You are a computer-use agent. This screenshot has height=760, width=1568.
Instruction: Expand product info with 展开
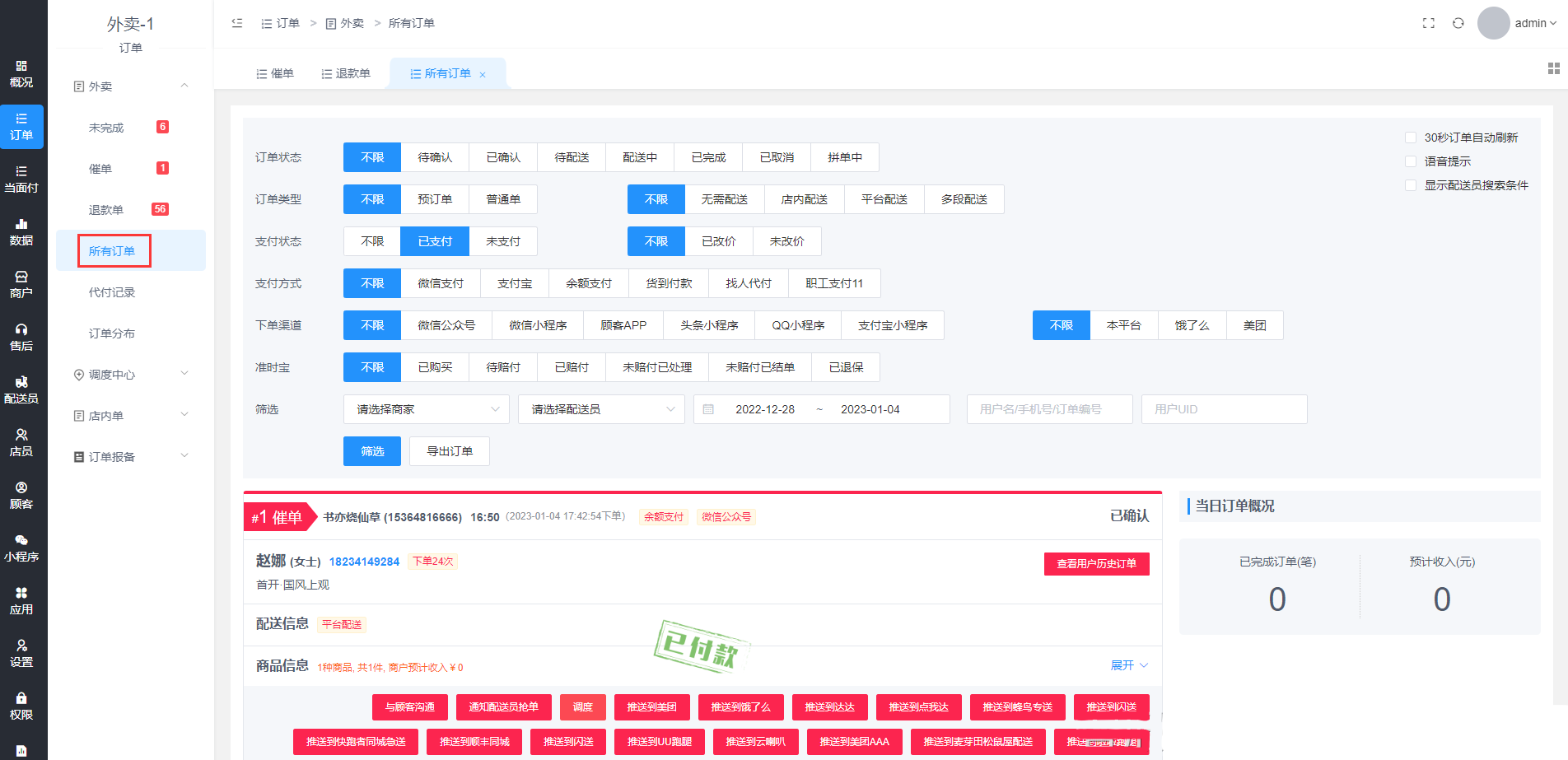pyautogui.click(x=1129, y=665)
